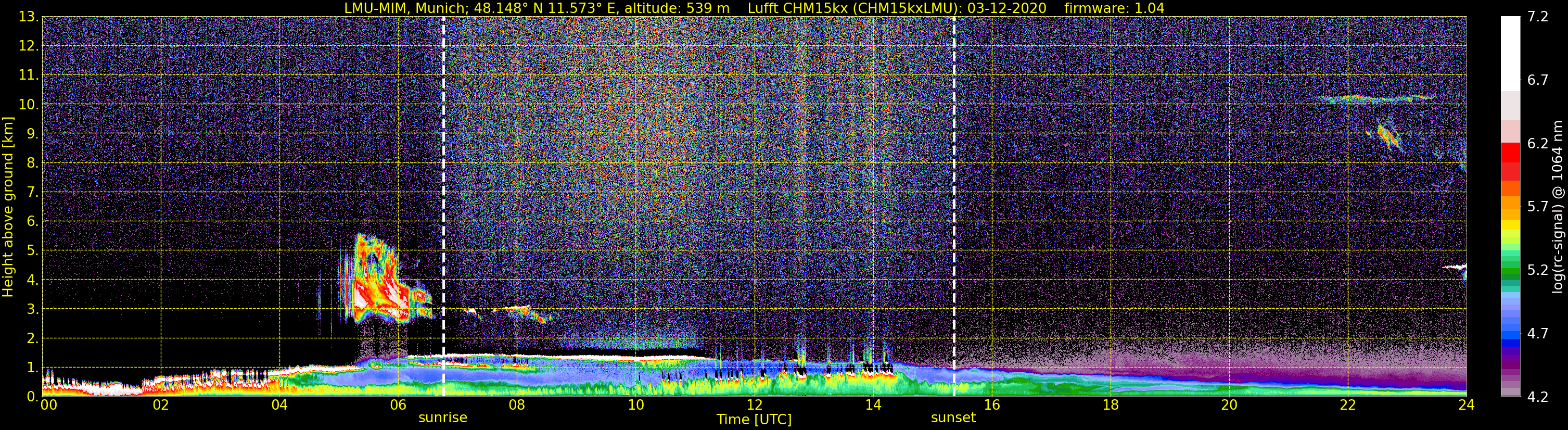This screenshot has width=1568, height=430.
Task: Click the 6.7 tick label on the colorbar
Action: [1538, 80]
